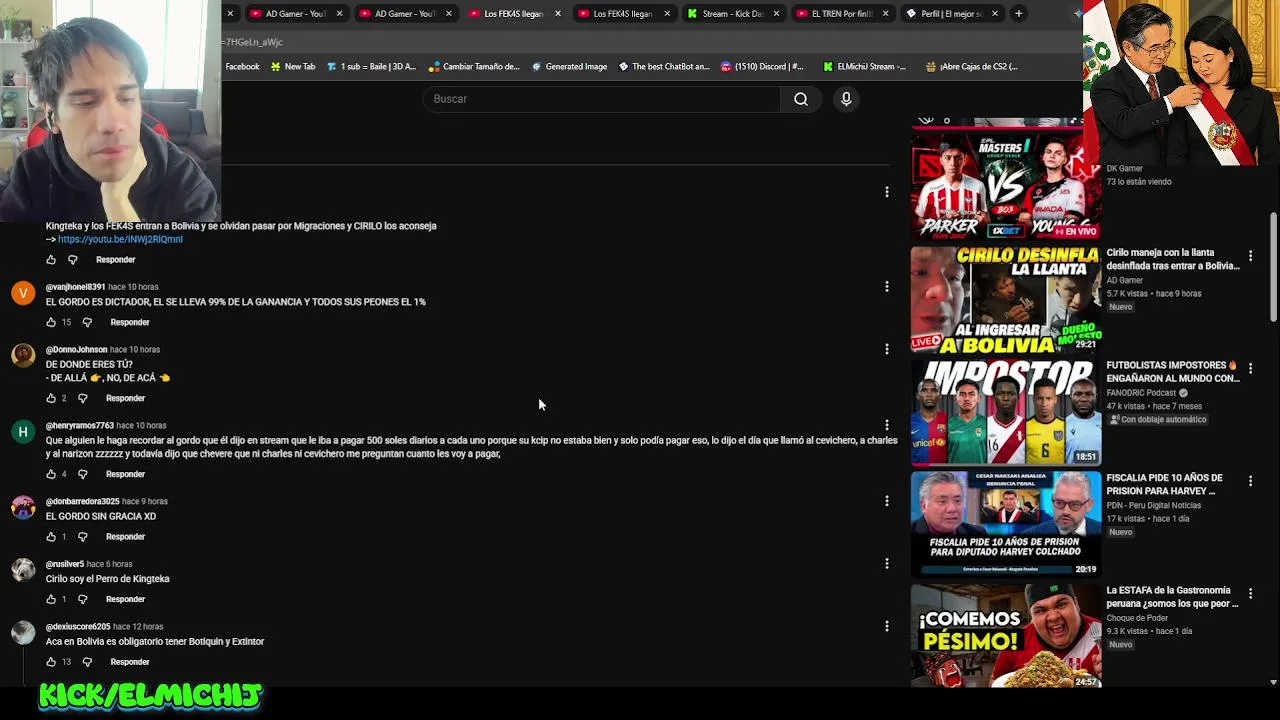Dislike the @rusilver5 comment
Image resolution: width=1280 pixels, height=720 pixels.
pyautogui.click(x=83, y=599)
